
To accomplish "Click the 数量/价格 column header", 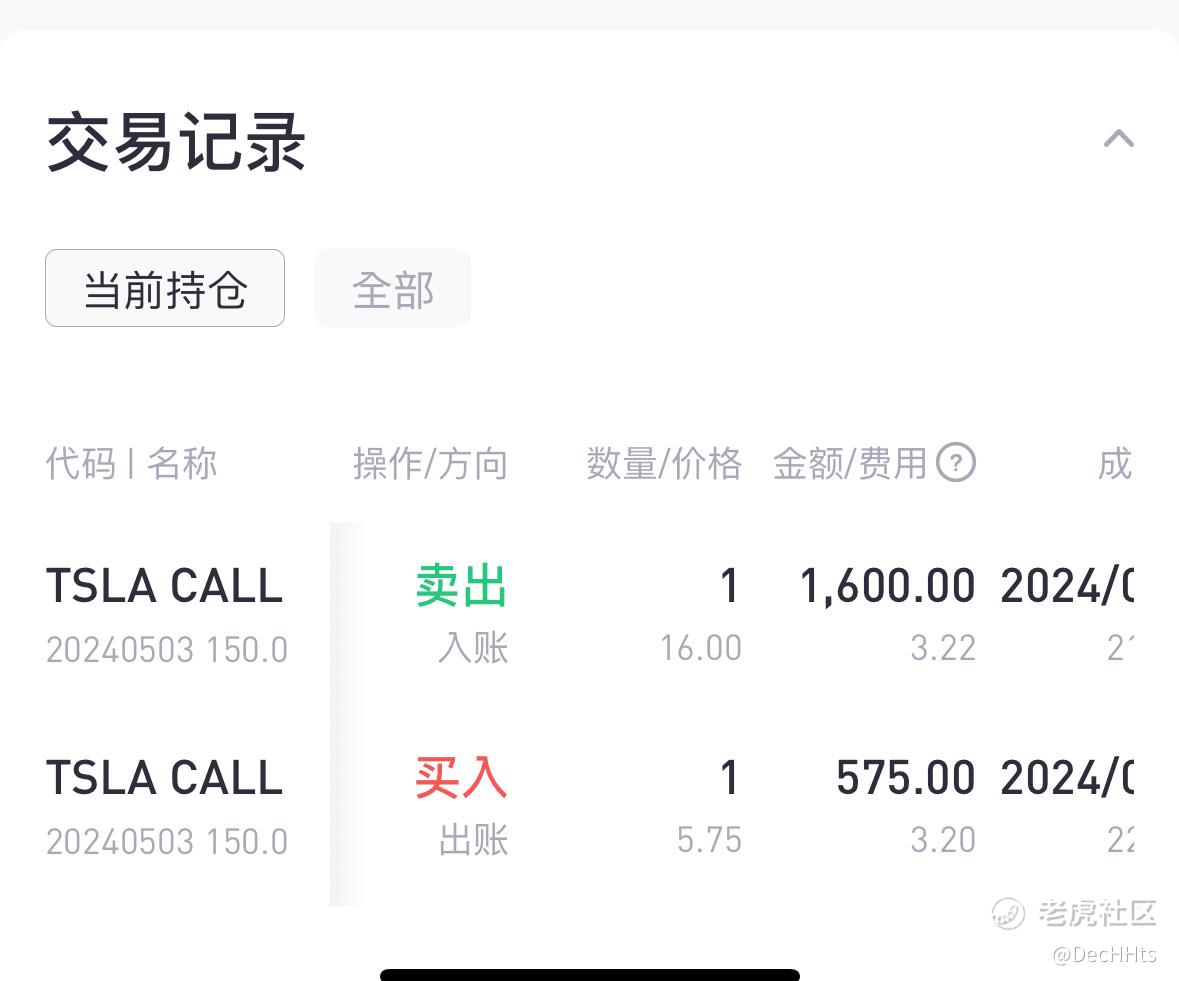I will 664,463.
